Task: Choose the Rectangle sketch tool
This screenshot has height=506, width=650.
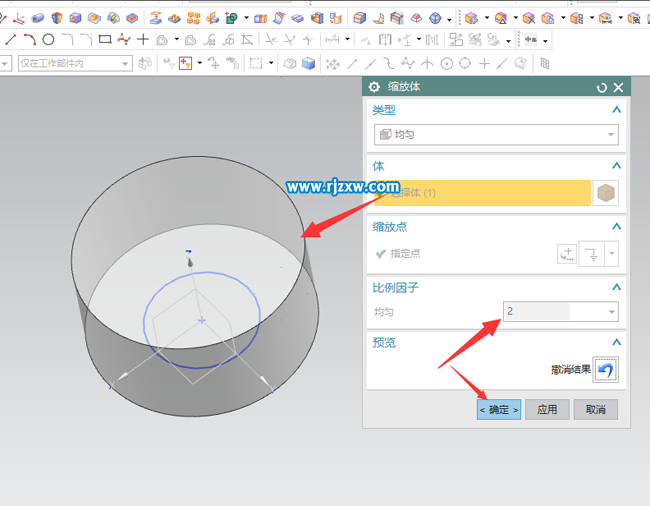Action: point(105,39)
